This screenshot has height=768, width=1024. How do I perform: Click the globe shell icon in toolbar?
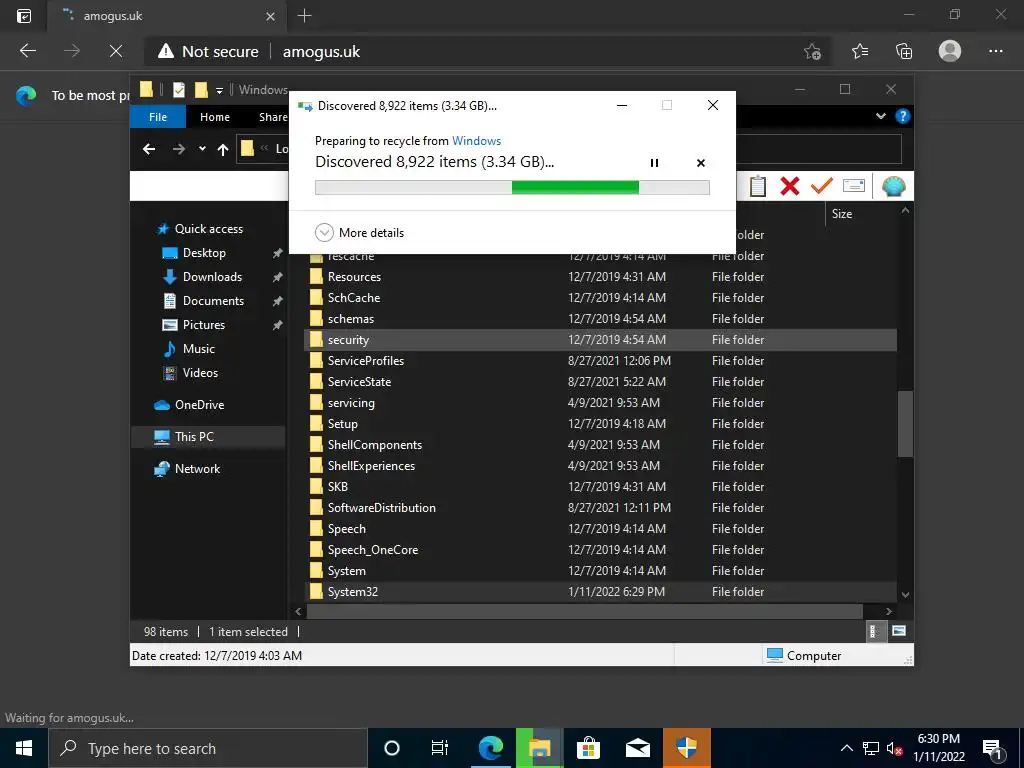click(x=893, y=186)
